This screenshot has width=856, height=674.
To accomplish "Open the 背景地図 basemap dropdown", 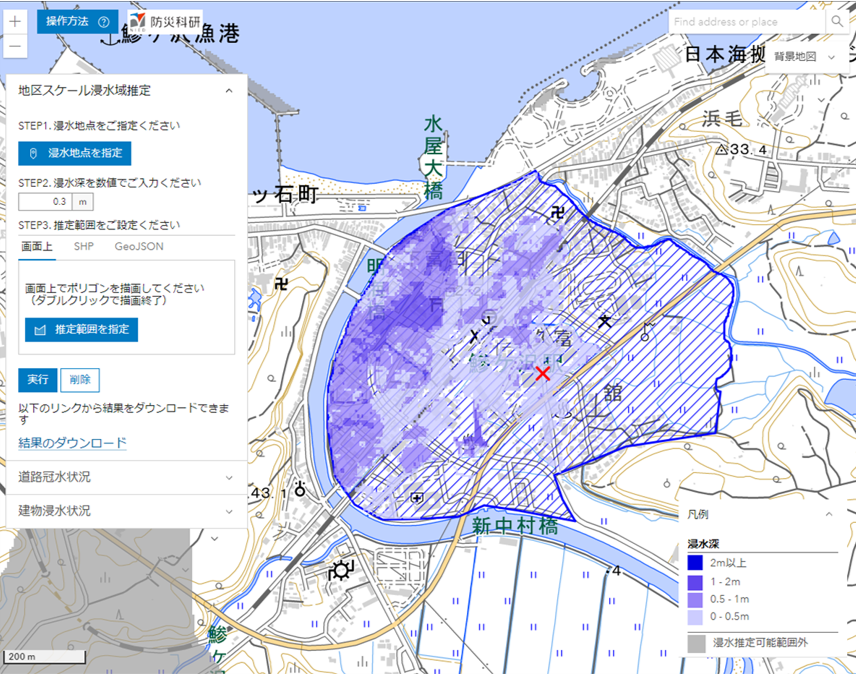I will [x=805, y=57].
